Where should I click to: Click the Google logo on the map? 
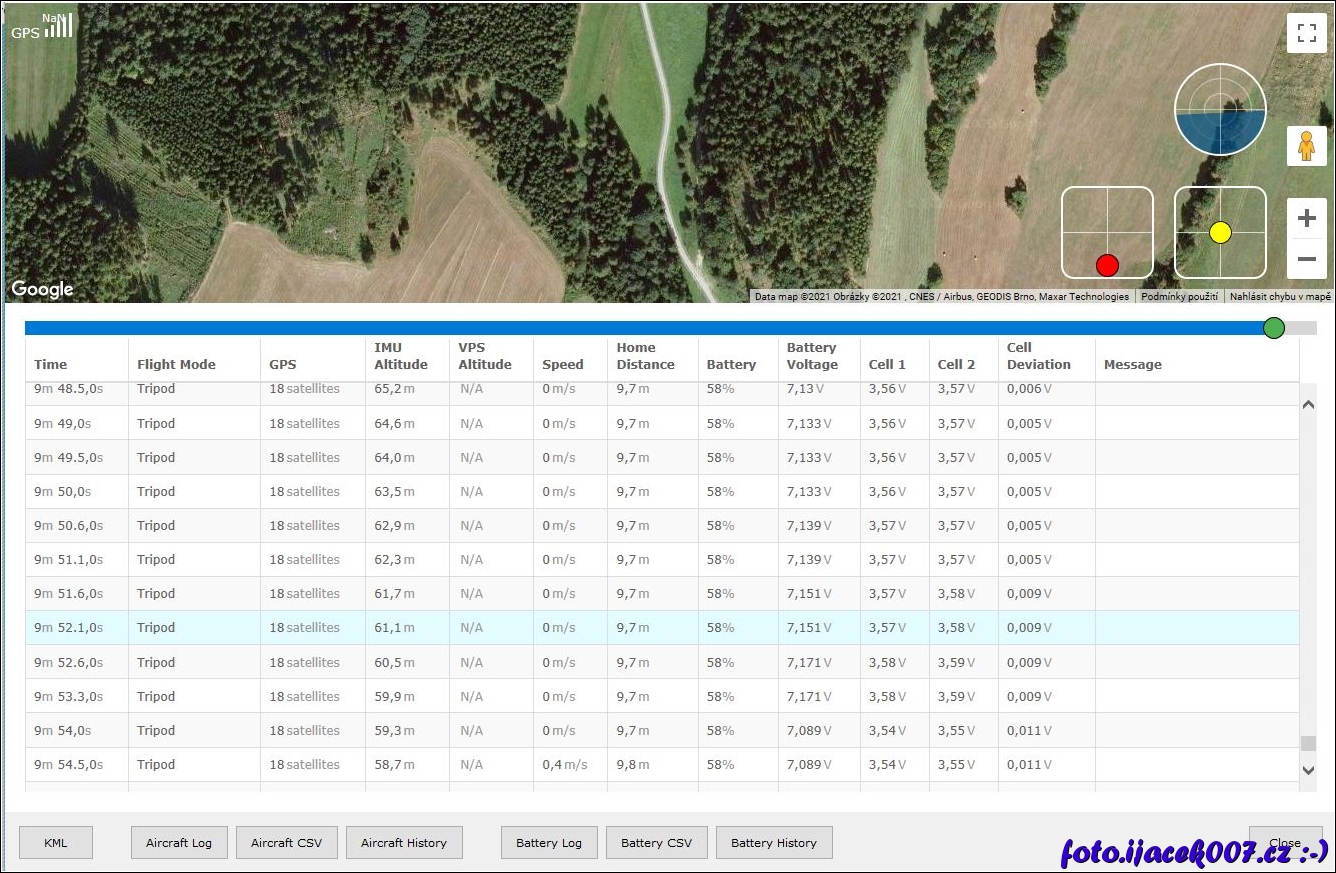pos(42,290)
